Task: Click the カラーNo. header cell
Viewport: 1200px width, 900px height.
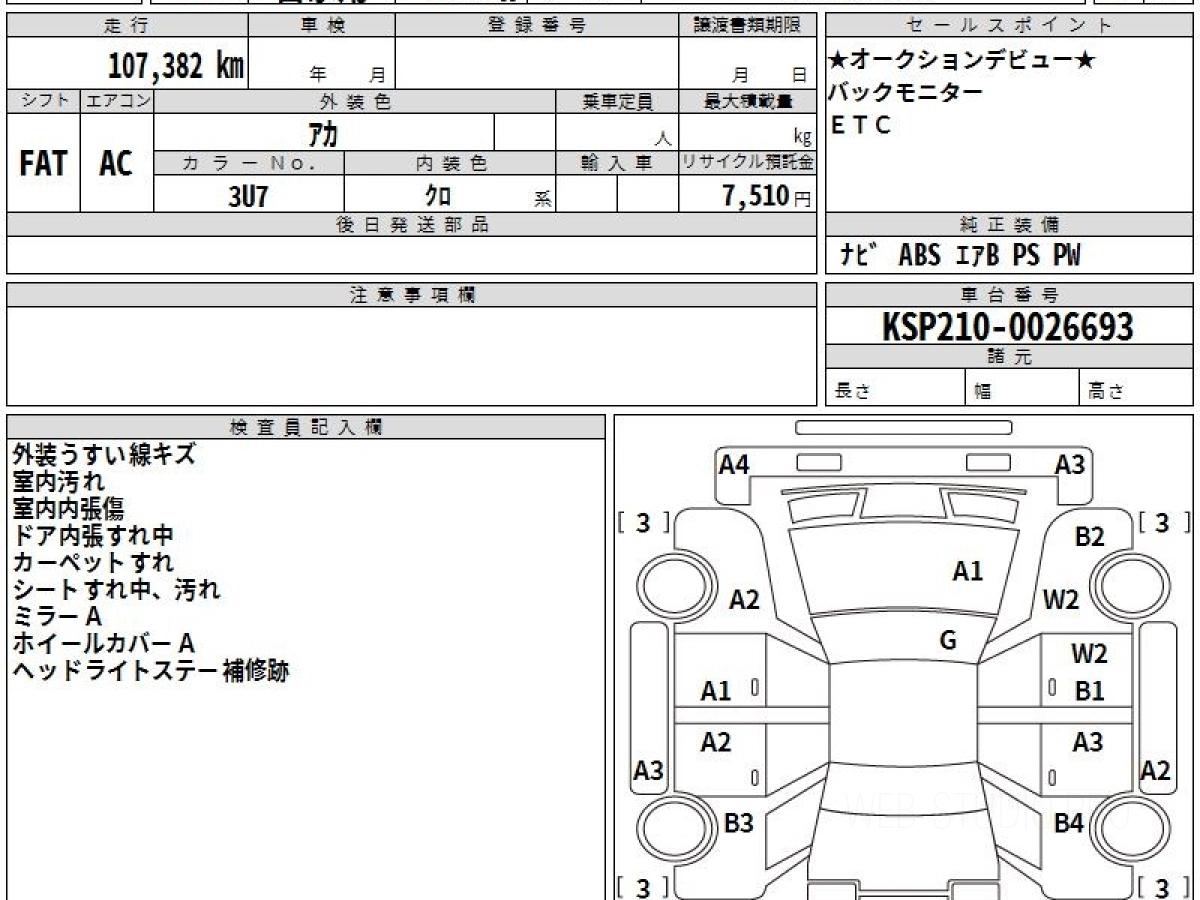Action: click(249, 163)
